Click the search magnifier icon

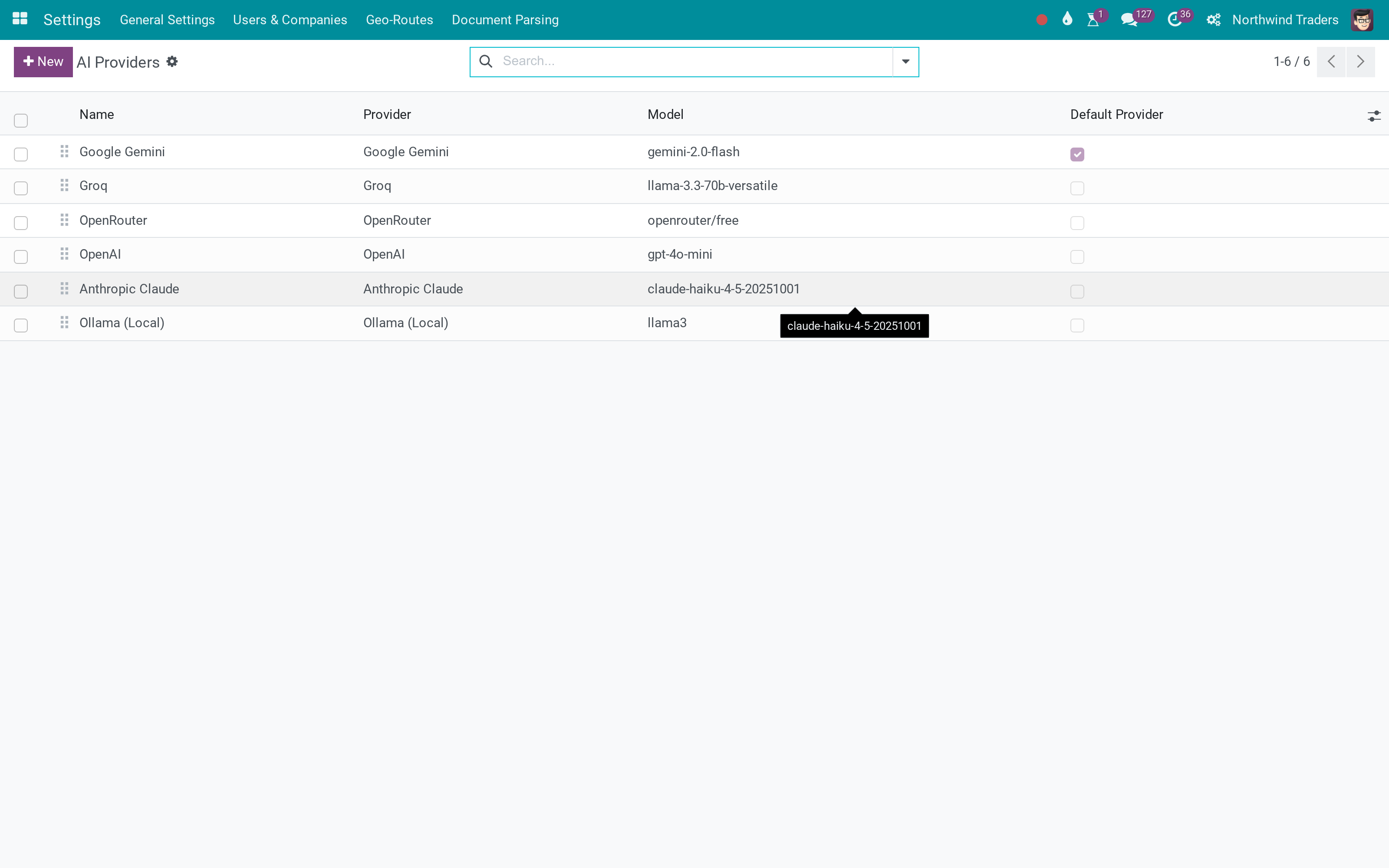tap(486, 62)
